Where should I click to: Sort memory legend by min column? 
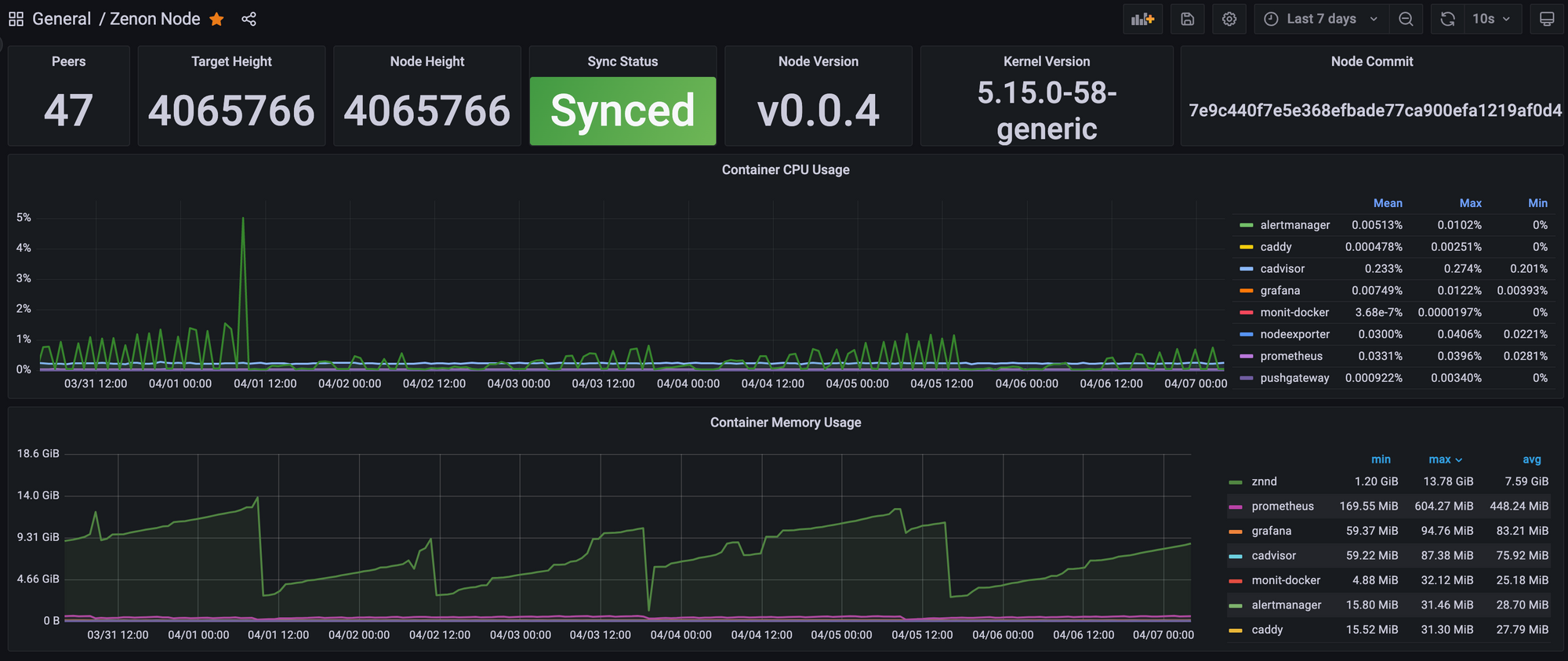click(1381, 459)
